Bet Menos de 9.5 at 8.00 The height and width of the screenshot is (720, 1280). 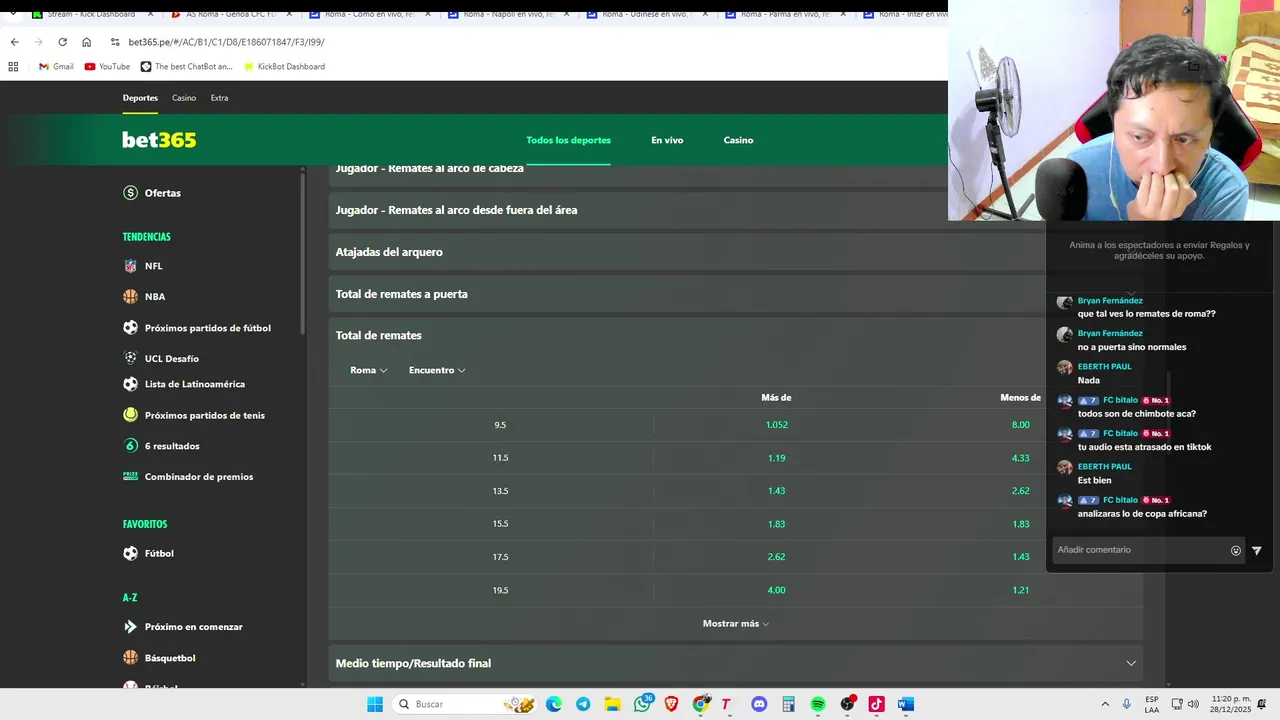click(x=1020, y=425)
